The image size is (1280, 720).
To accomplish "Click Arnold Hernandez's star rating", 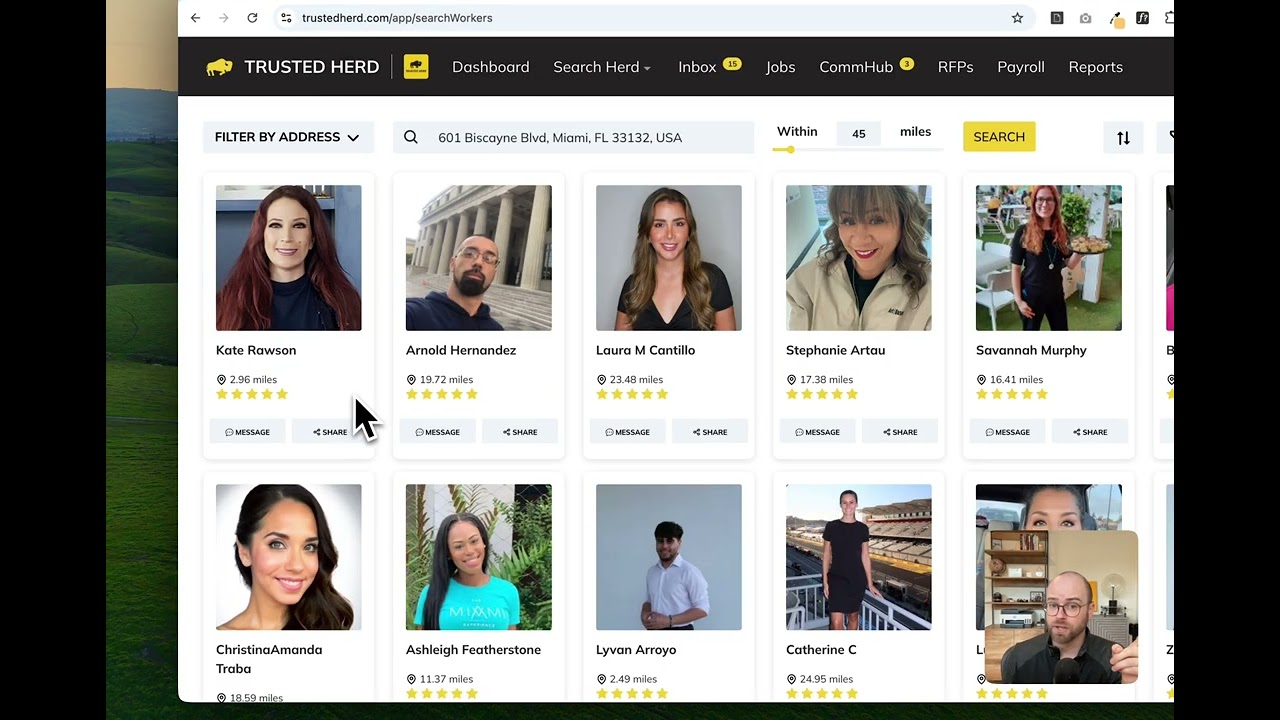I will pyautogui.click(x=442, y=394).
